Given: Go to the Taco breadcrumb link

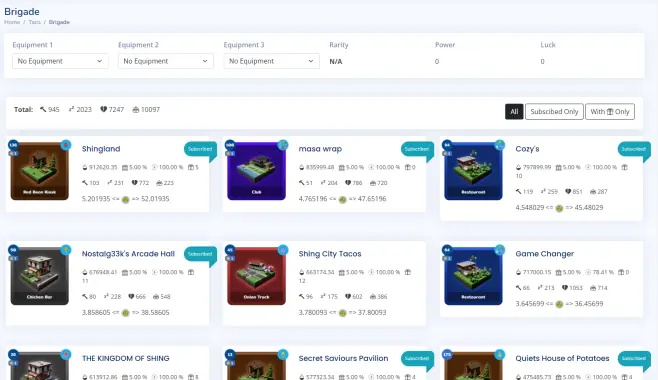Looking at the screenshot, I should pyautogui.click(x=35, y=22).
